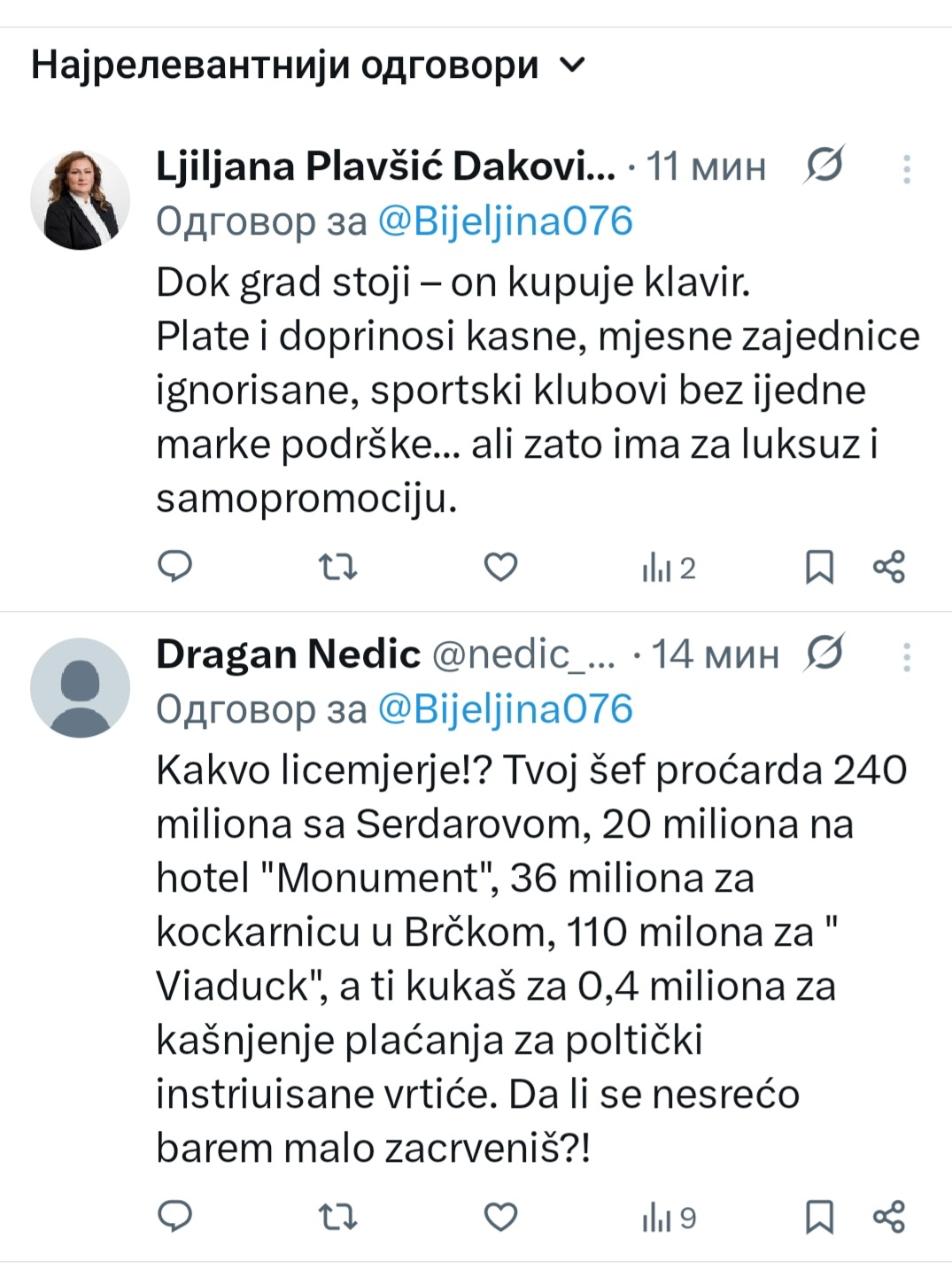Like Dragan Nedic's reply

pos(500,1217)
